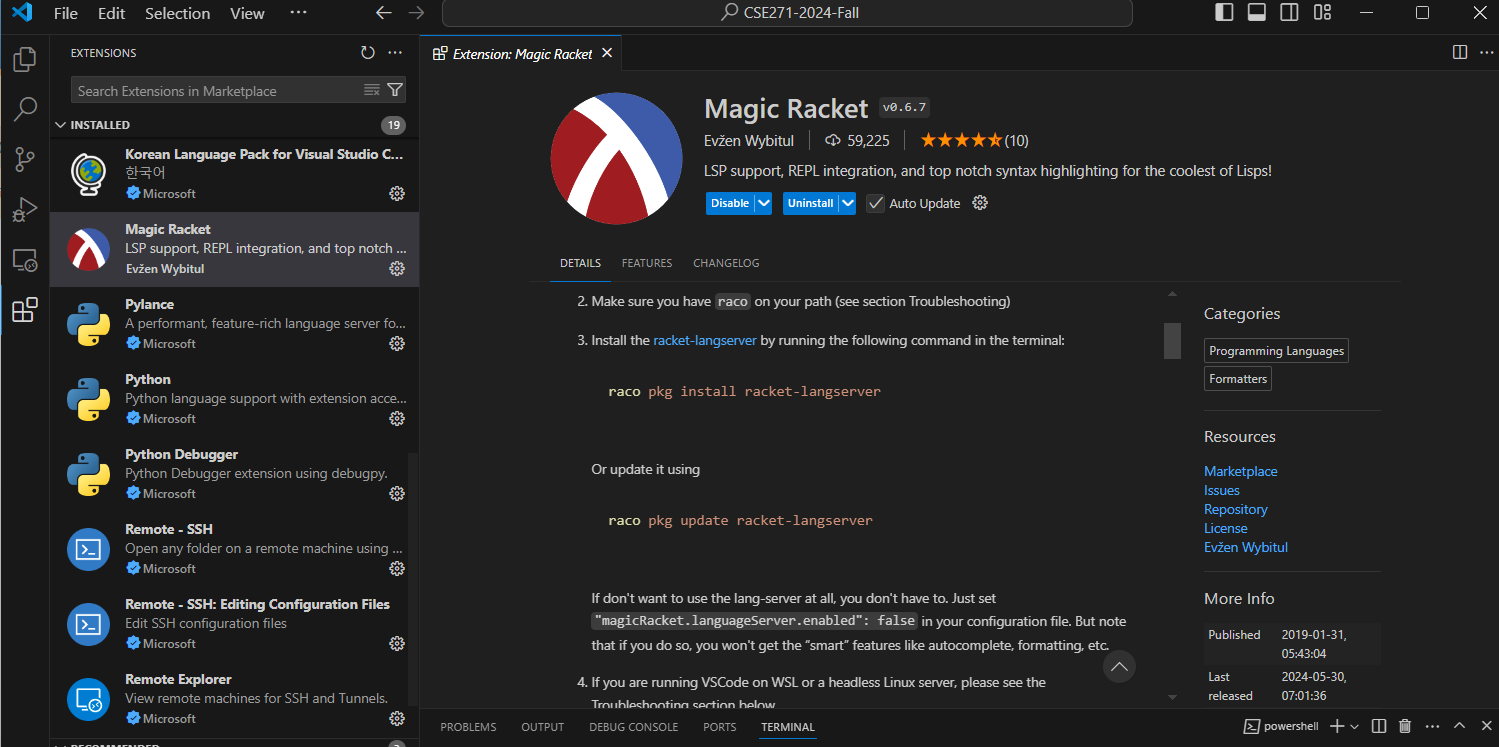Manage Remote - SSH: Editing Configuration Files gear
The image size is (1499, 747).
click(397, 643)
